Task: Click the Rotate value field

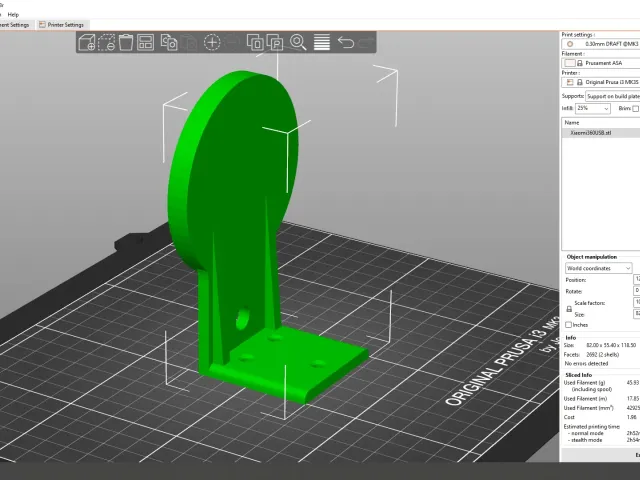Action: click(x=636, y=291)
